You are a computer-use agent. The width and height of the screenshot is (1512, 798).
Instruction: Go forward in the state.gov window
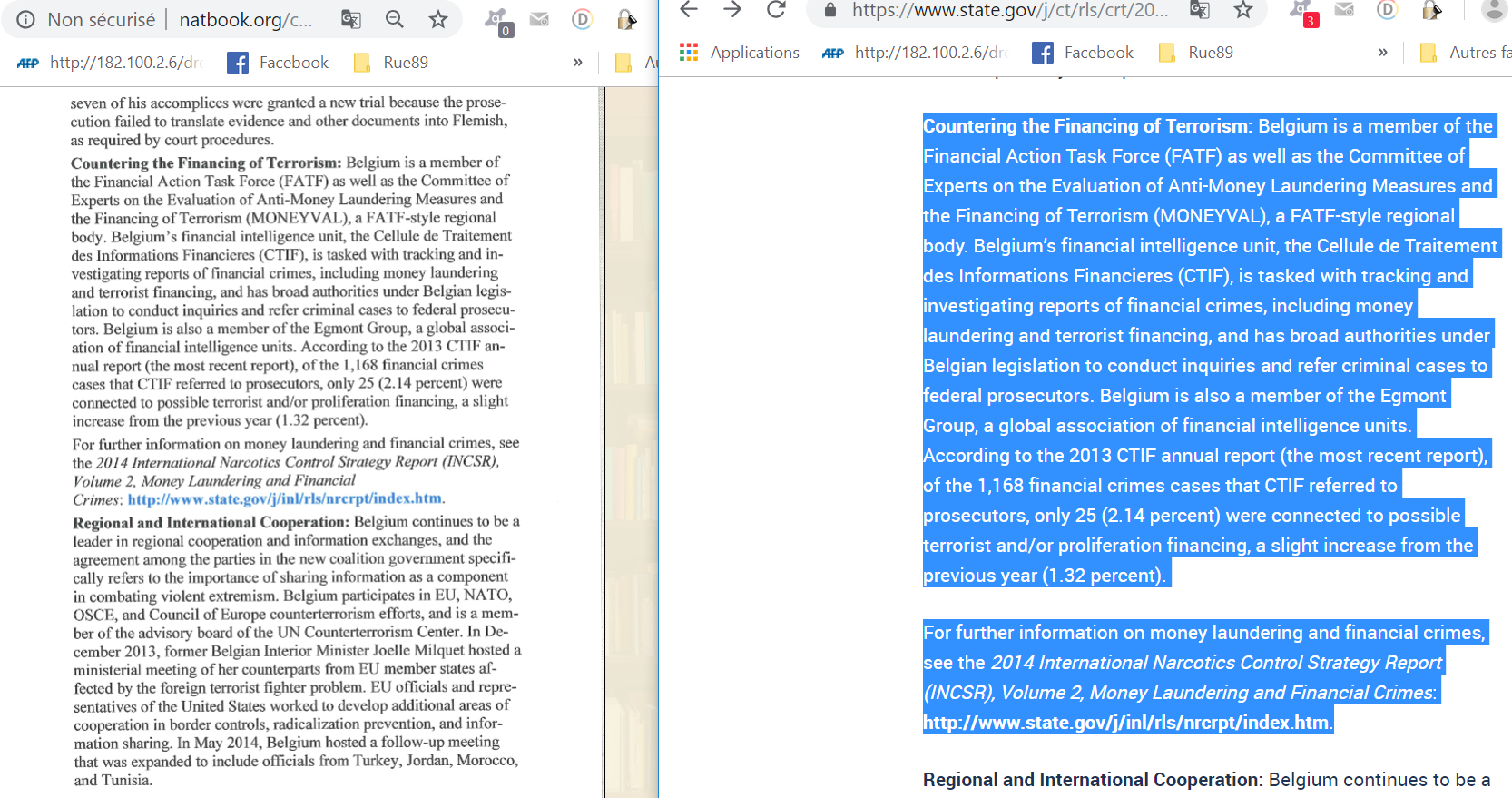[732, 10]
